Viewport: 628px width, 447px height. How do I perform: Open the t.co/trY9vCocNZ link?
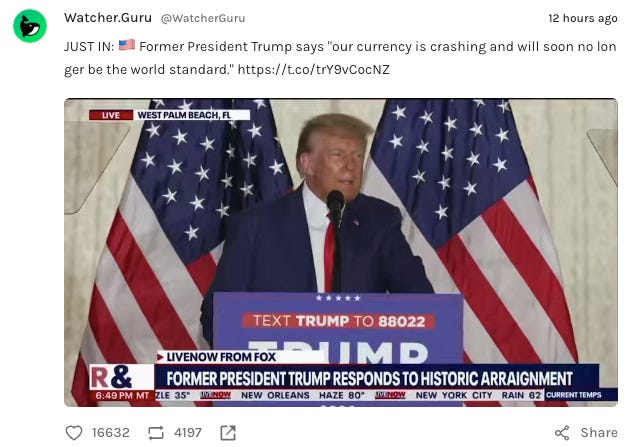pyautogui.click(x=314, y=69)
